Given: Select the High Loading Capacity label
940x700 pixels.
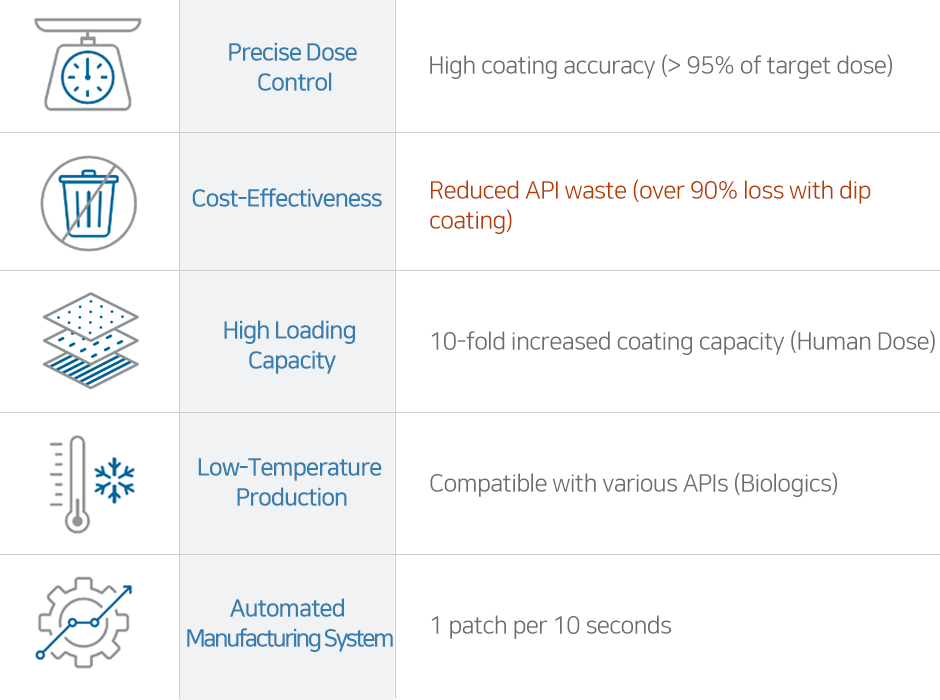Looking at the screenshot, I should [x=290, y=345].
